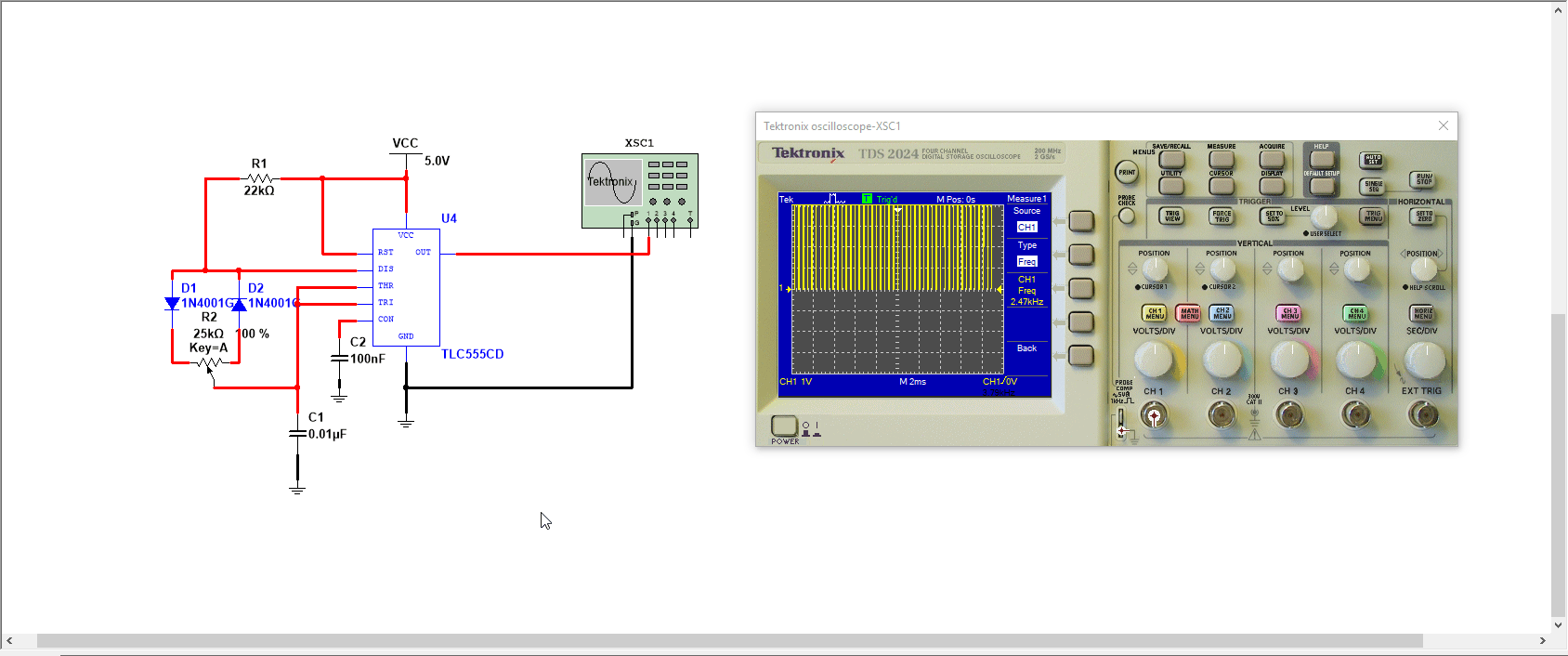Click the horizontal POSITION knob
Image resolution: width=1568 pixels, height=656 pixels.
pos(1423,269)
